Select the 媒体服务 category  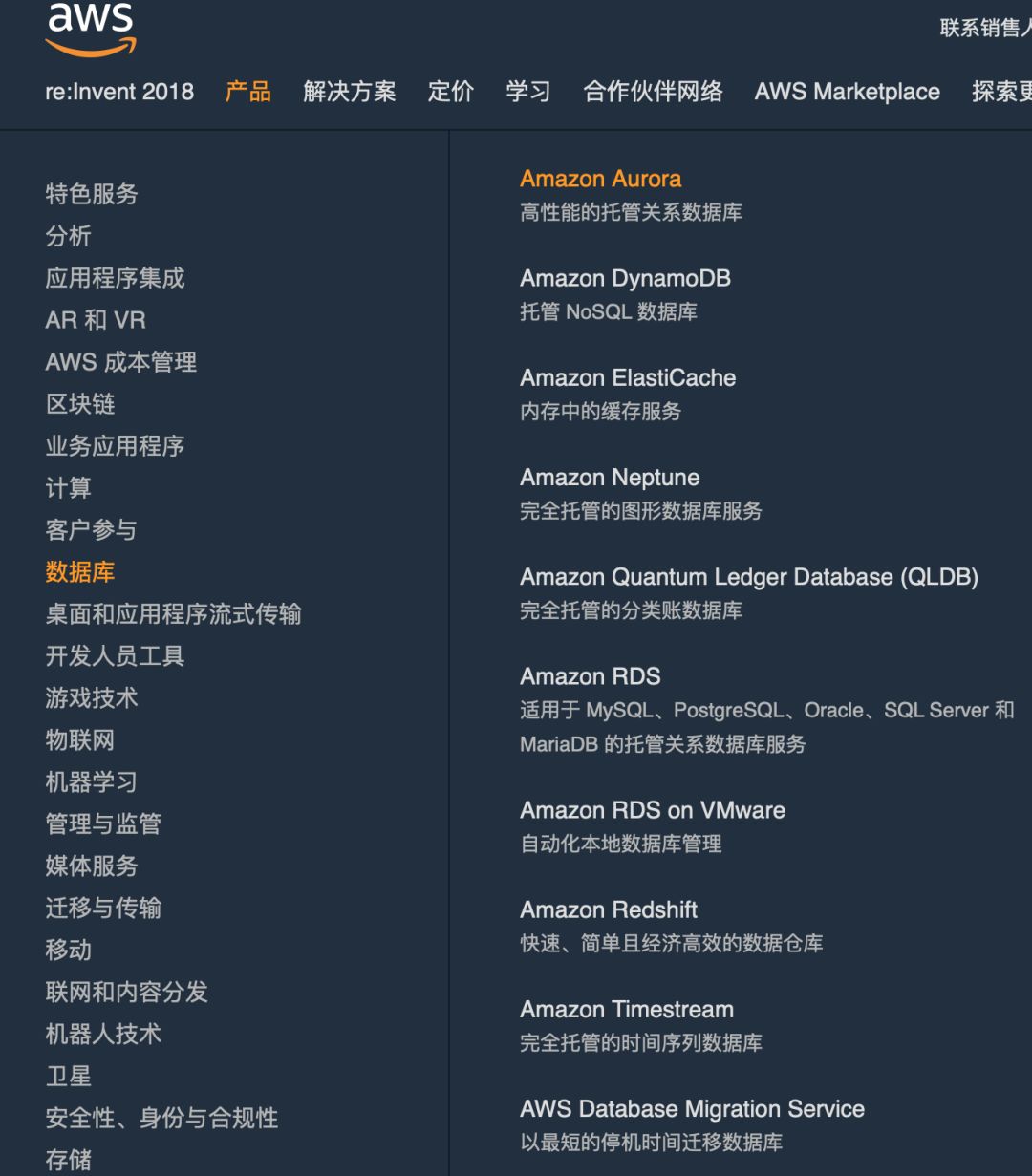92,866
